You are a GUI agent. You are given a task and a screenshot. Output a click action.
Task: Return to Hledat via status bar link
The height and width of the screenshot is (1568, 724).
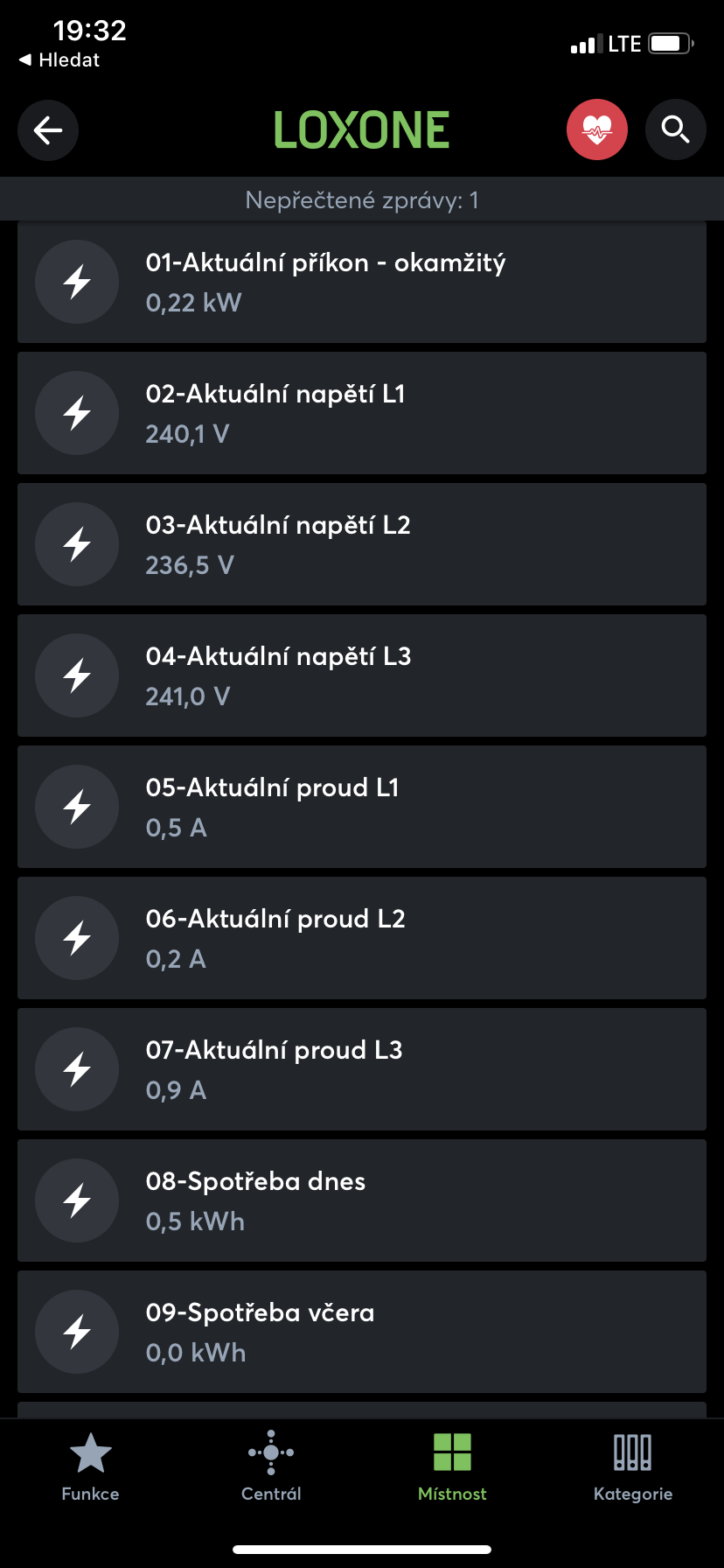point(59,60)
